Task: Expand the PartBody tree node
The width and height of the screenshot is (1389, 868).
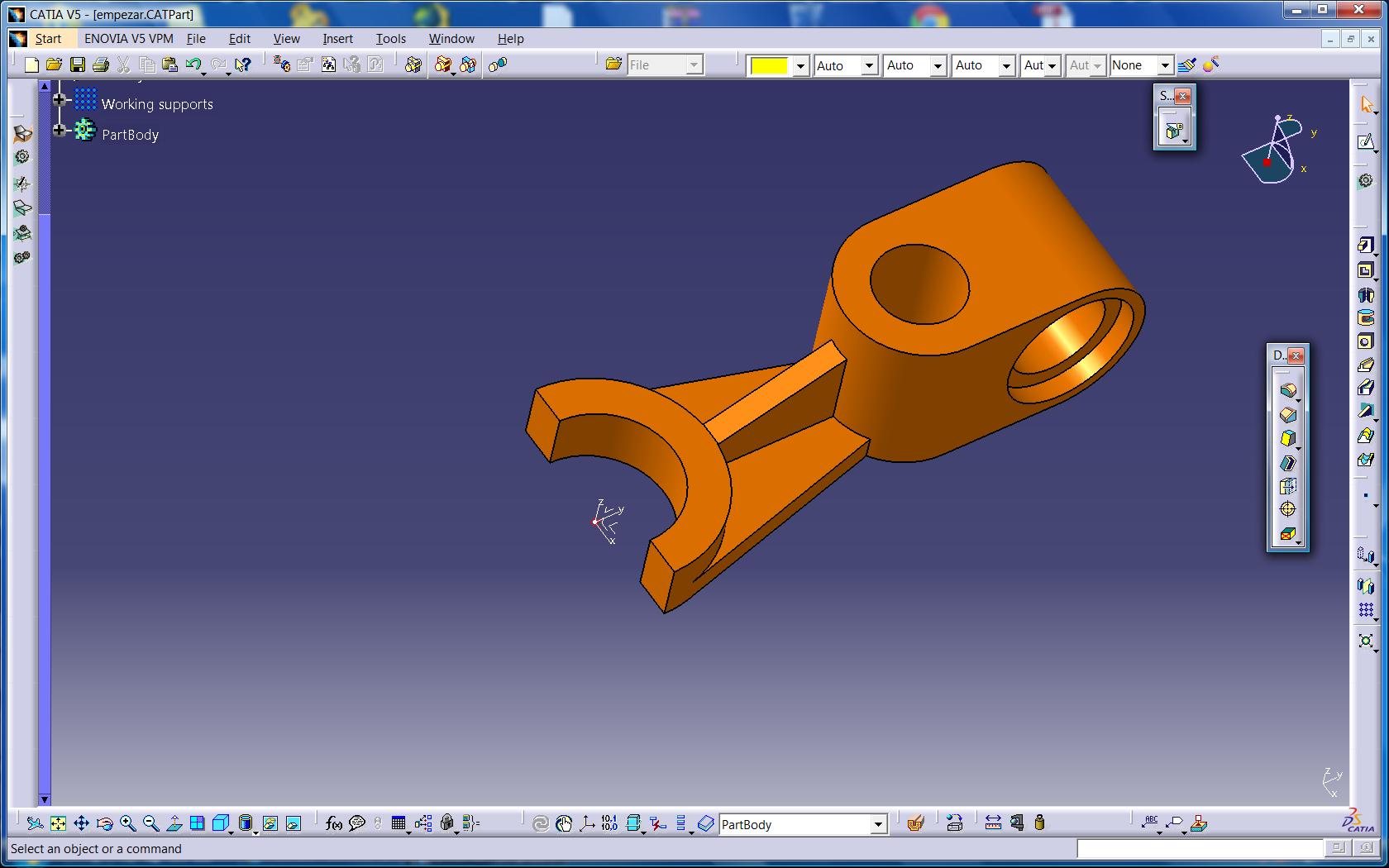Action: pyautogui.click(x=60, y=131)
